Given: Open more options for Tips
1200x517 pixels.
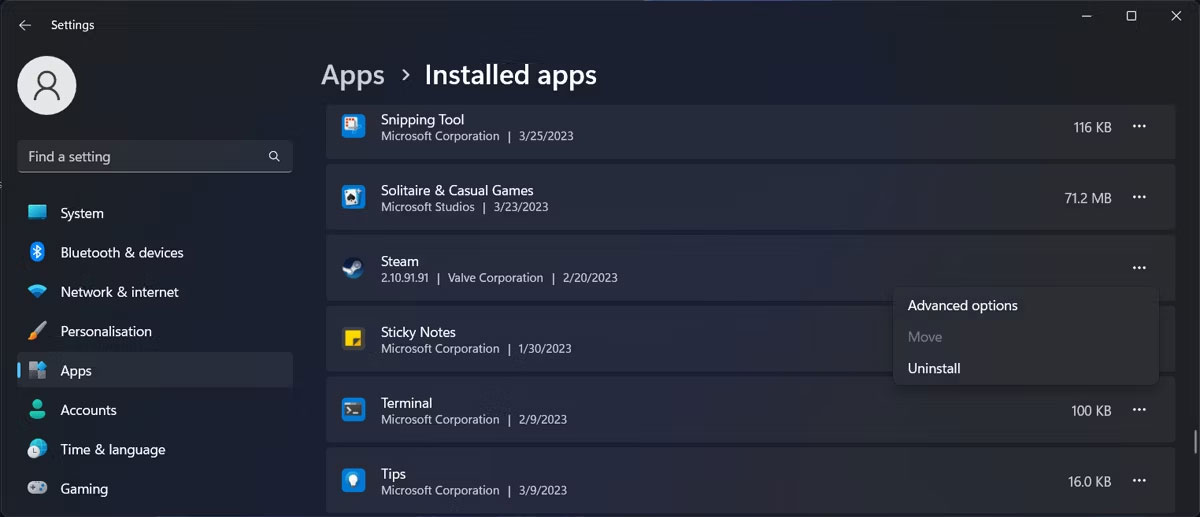Looking at the screenshot, I should click(x=1139, y=481).
